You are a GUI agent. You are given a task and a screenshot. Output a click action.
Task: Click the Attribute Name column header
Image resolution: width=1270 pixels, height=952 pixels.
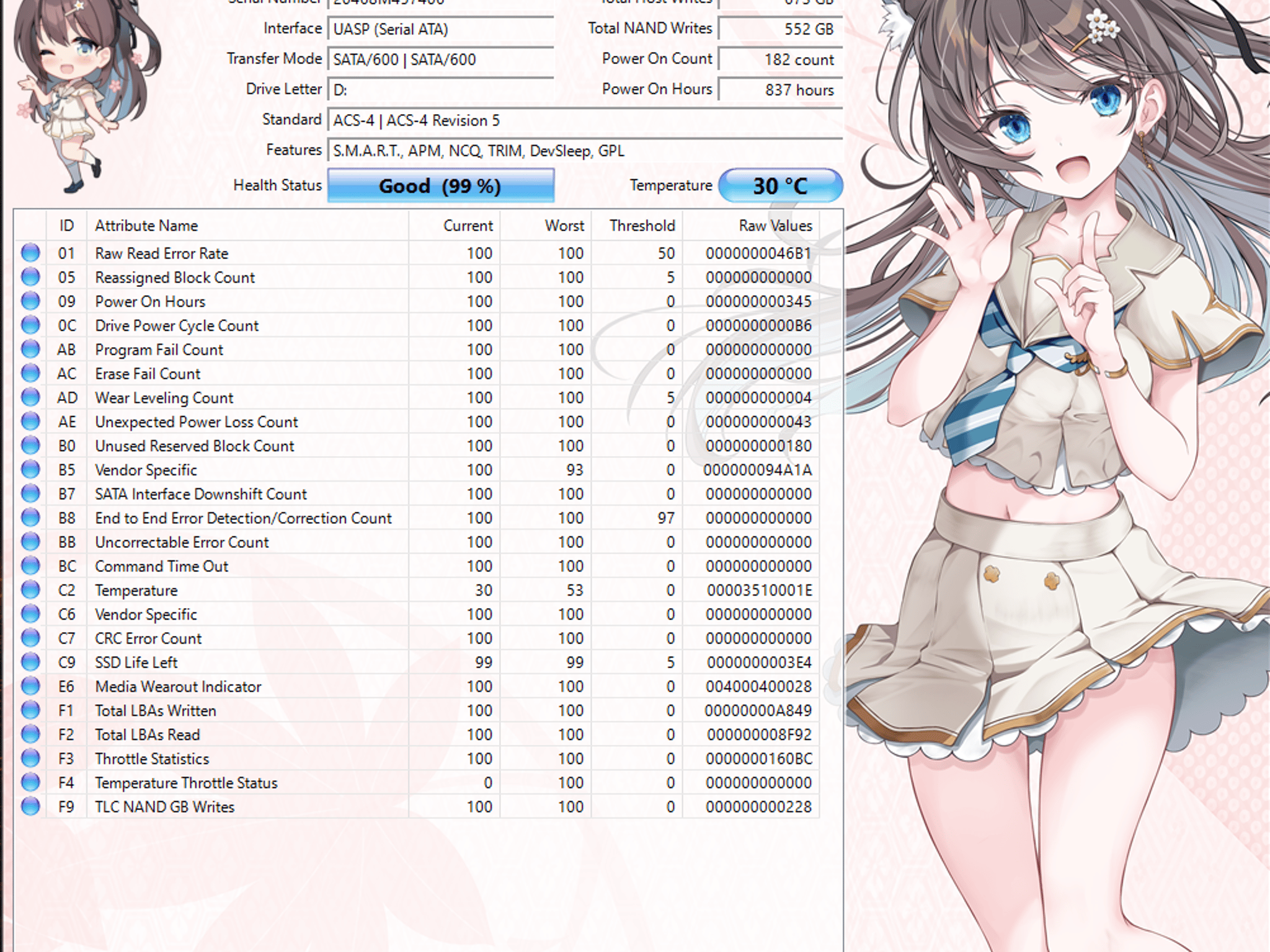point(247,226)
